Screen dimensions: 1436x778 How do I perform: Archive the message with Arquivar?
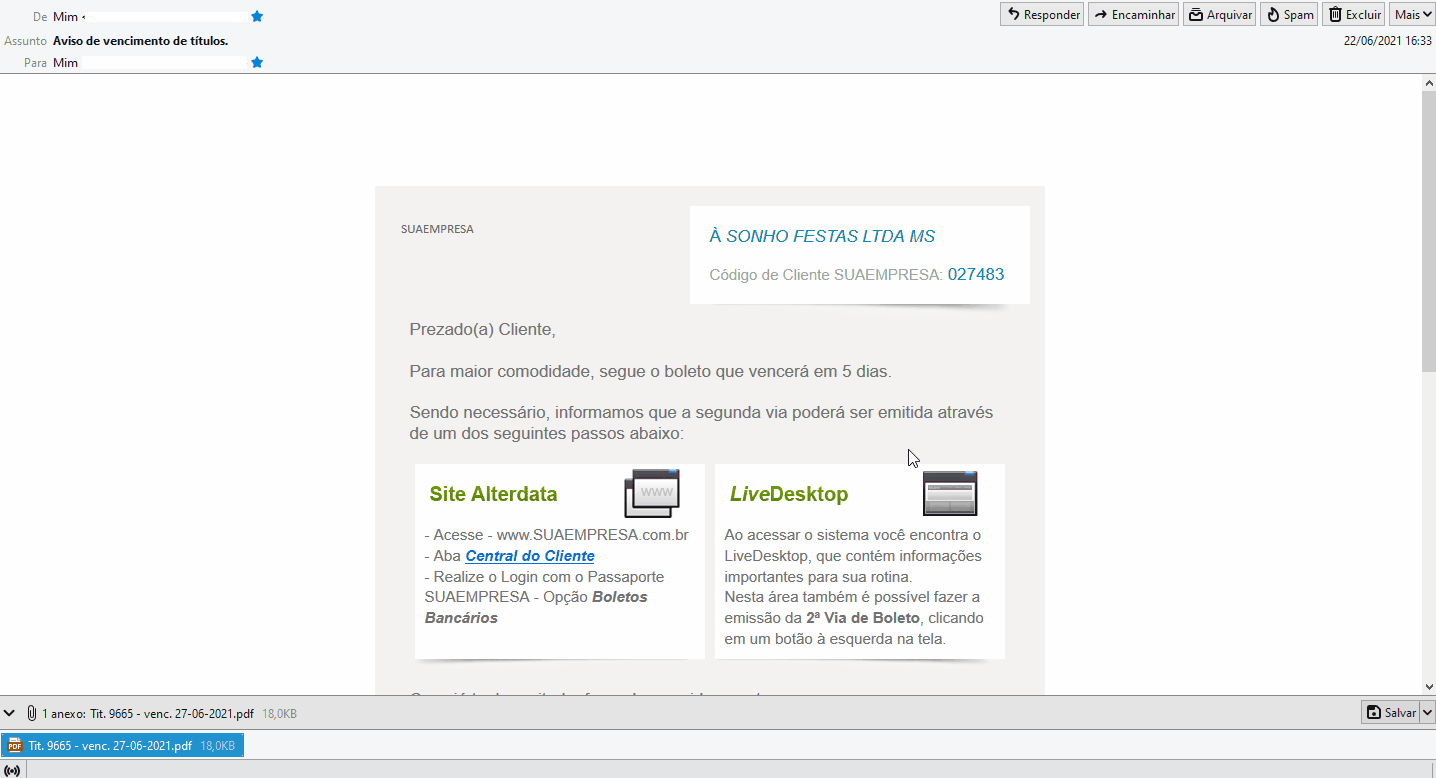(x=1219, y=15)
